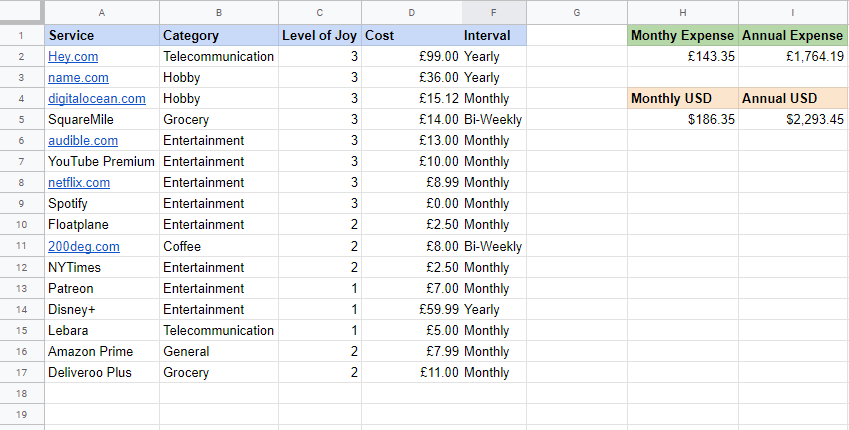Select column H header

pyautogui.click(x=683, y=12)
